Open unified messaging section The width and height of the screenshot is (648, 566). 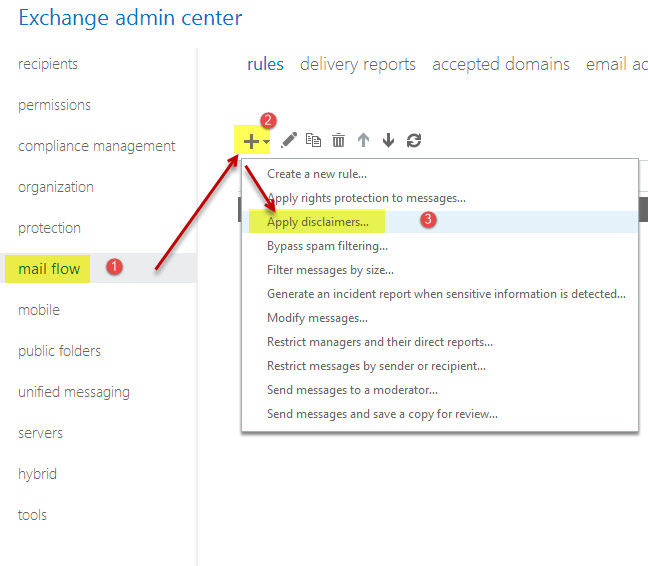pyautogui.click(x=74, y=392)
